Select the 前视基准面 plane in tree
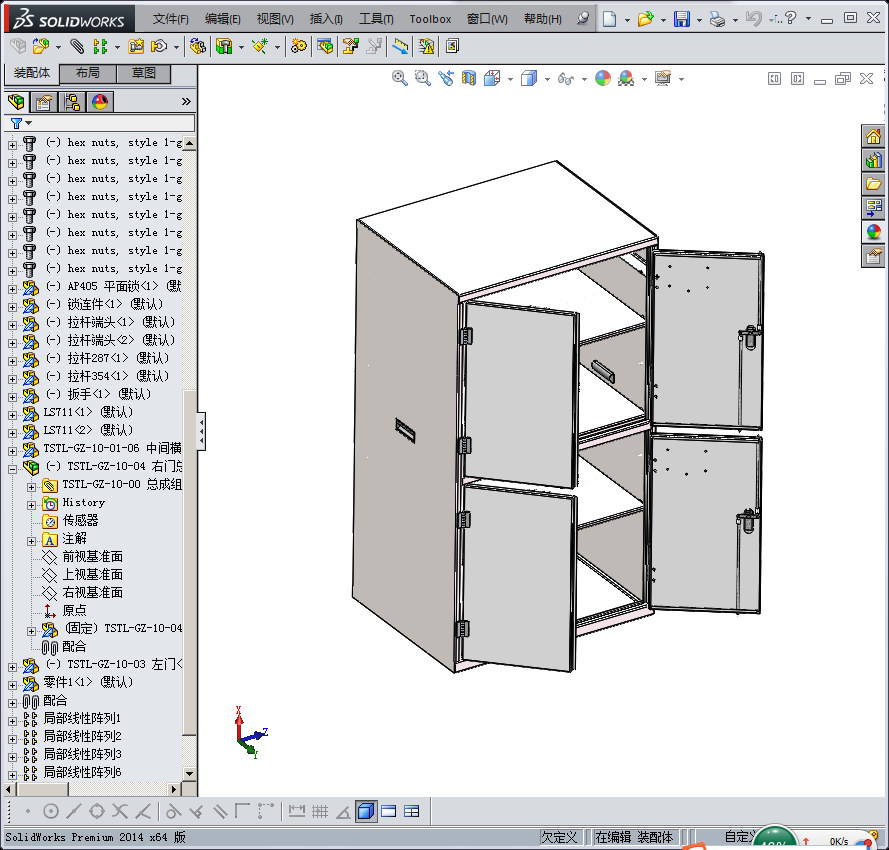 point(92,557)
